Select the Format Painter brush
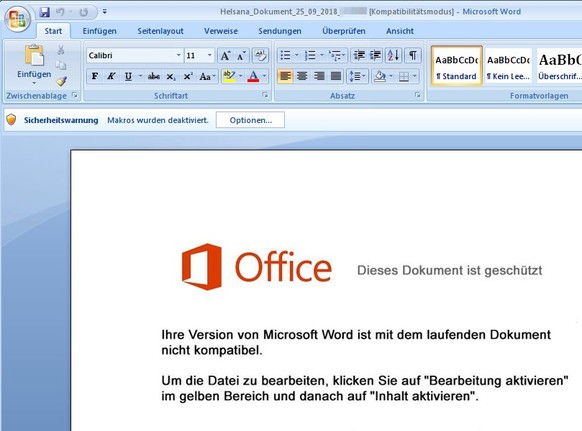 tap(62, 81)
